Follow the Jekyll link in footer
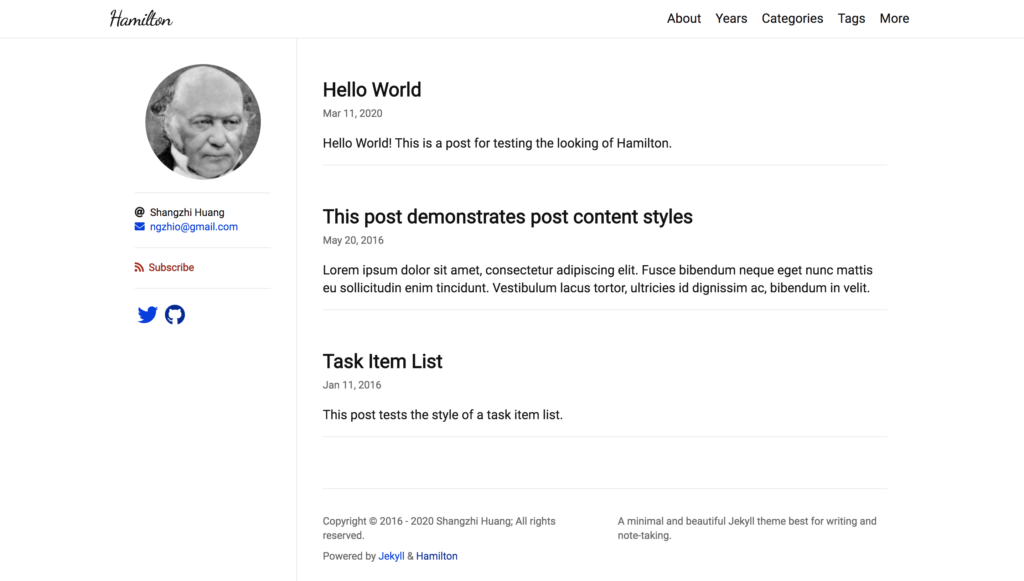Viewport: 1024px width, 581px height. pyautogui.click(x=391, y=556)
